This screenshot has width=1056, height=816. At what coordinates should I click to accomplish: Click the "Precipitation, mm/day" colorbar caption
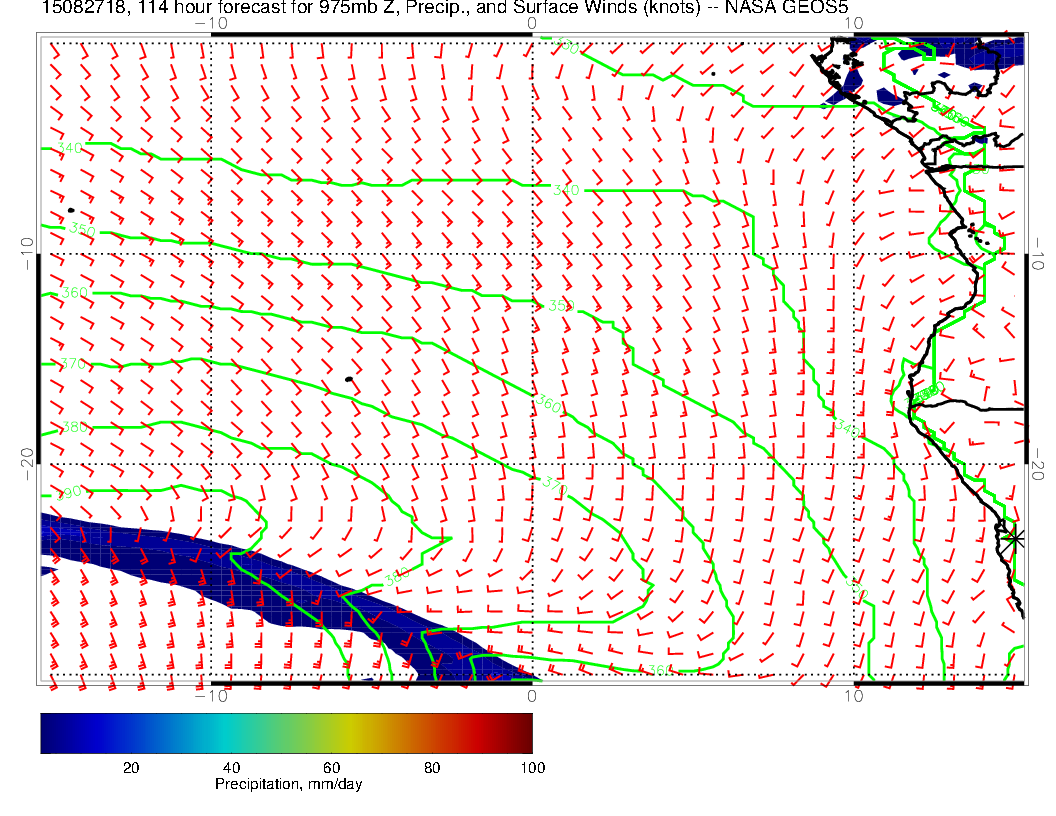point(288,784)
